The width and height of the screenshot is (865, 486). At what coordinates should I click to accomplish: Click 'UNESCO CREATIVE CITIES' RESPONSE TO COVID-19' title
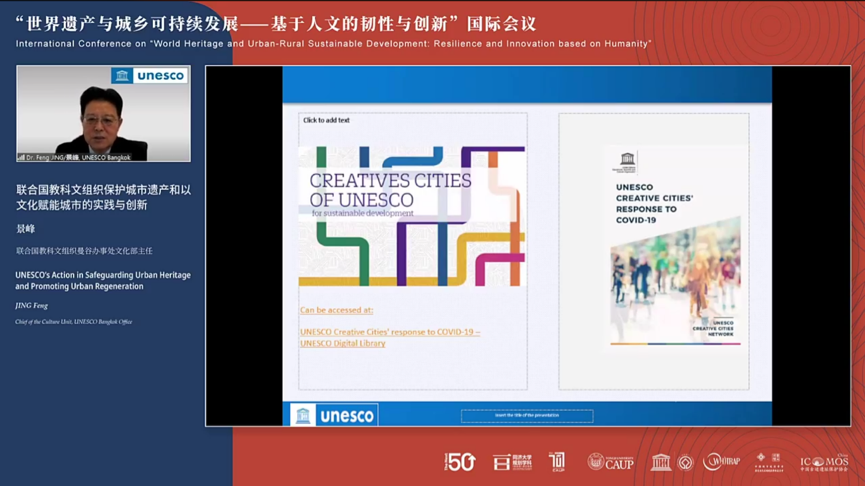pyautogui.click(x=654, y=204)
